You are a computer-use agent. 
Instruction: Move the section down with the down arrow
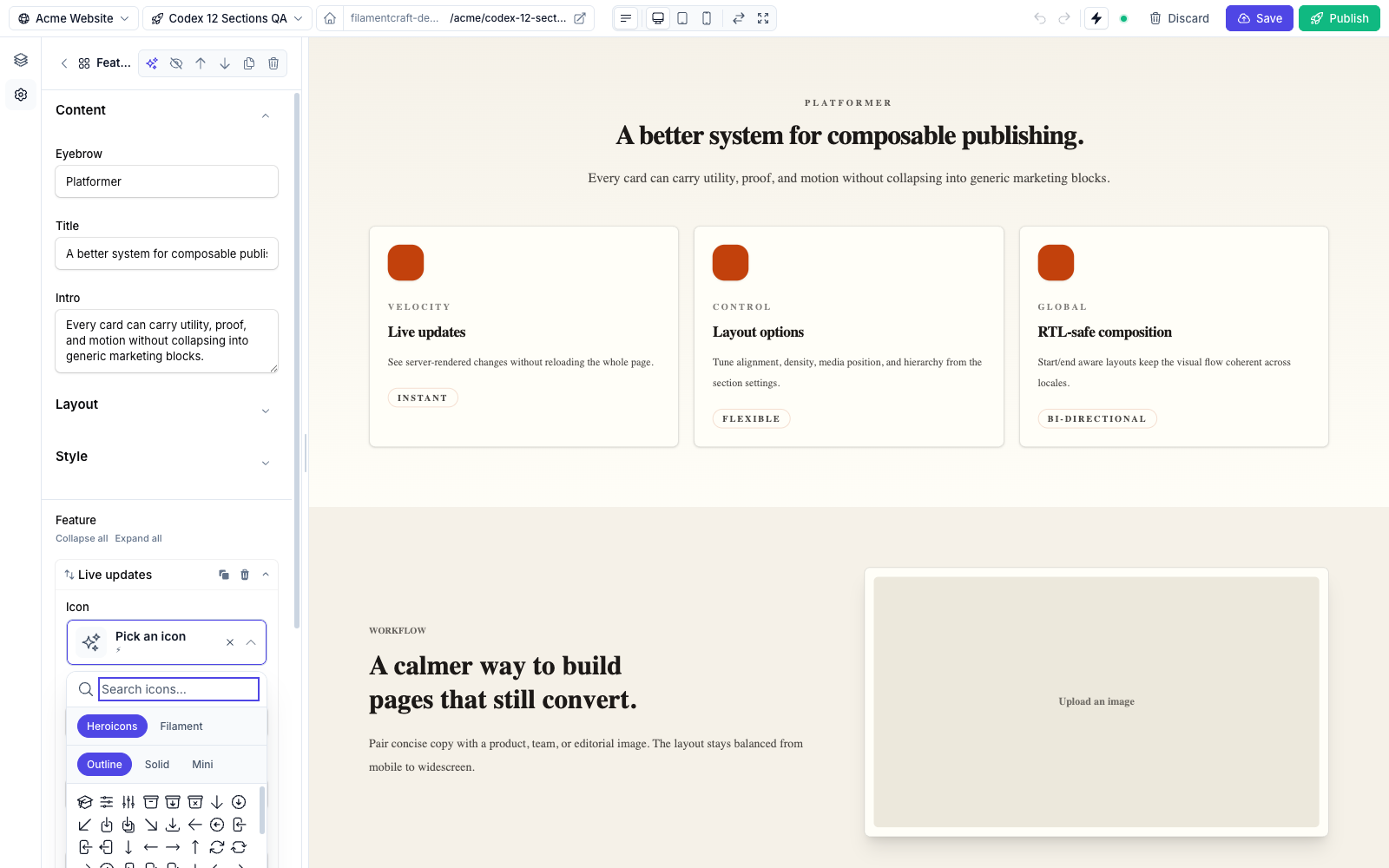[x=225, y=63]
